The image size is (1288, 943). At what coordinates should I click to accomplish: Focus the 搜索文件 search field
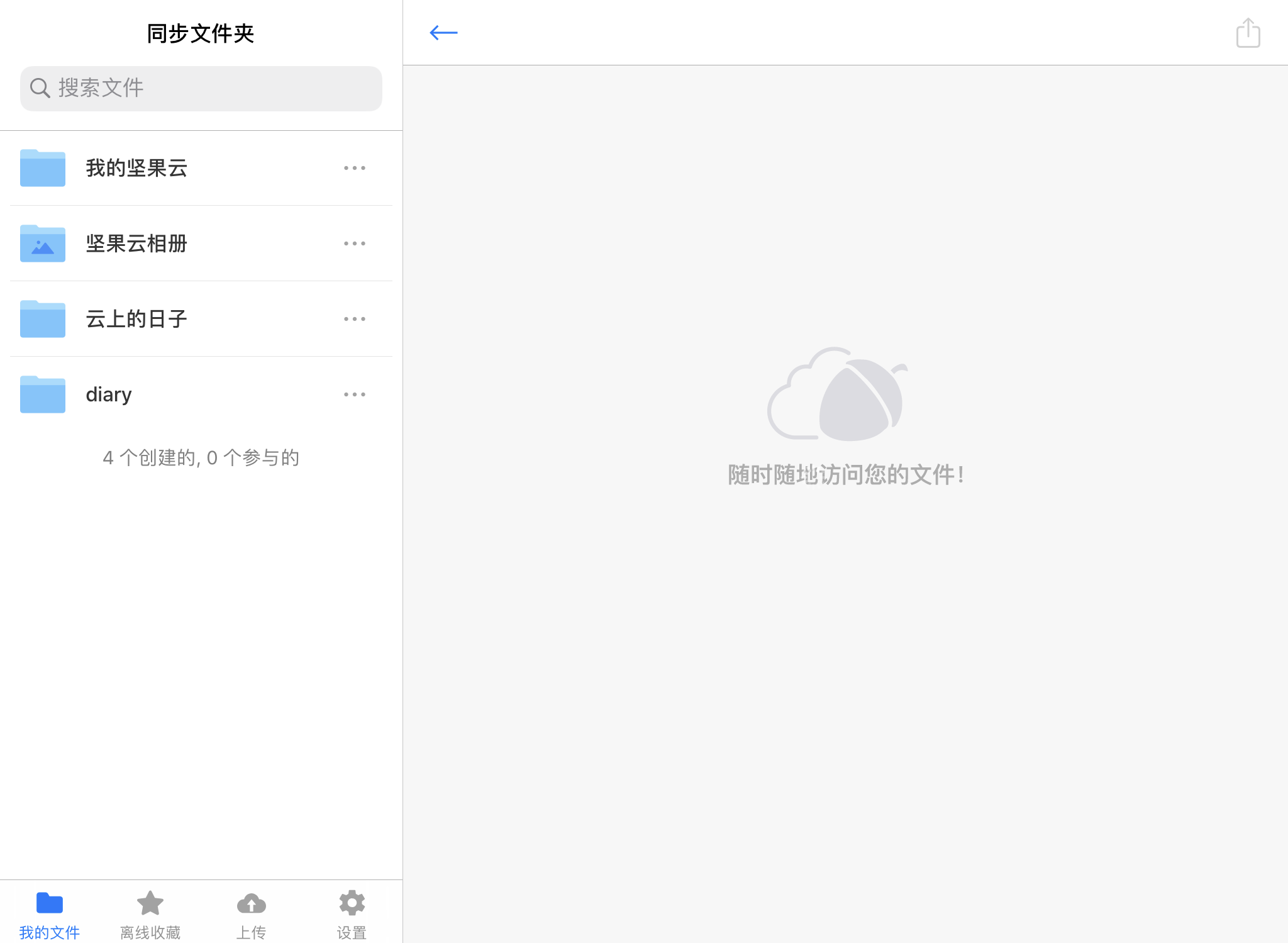click(x=201, y=89)
